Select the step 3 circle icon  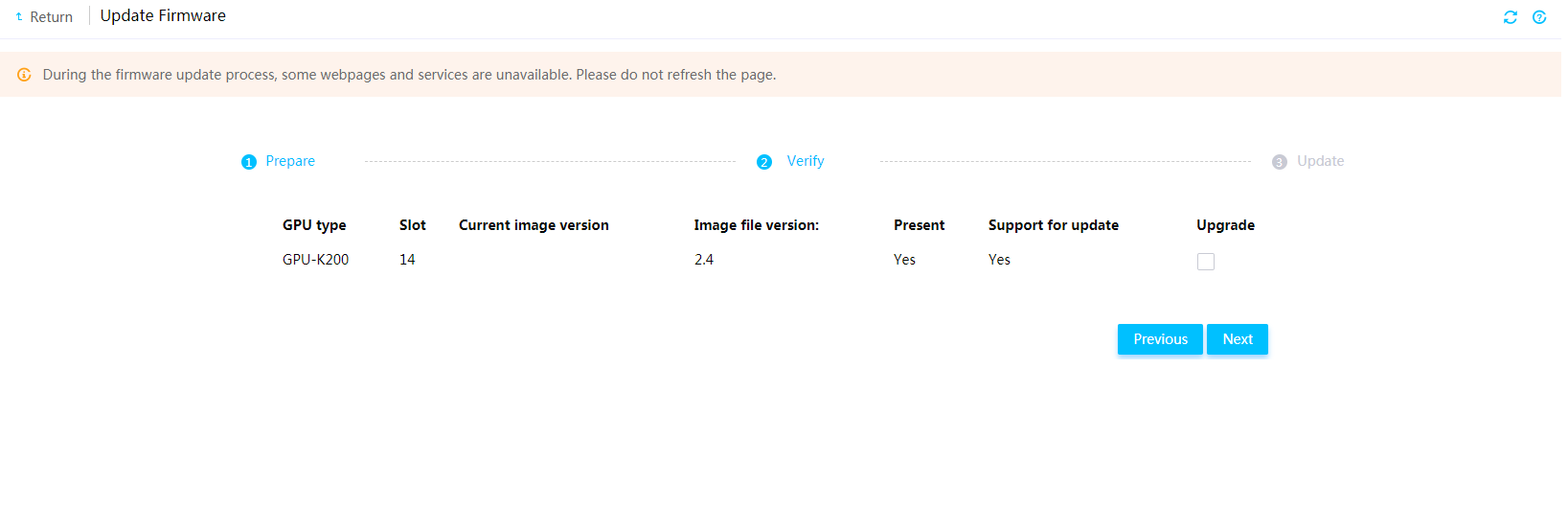pos(1280,162)
